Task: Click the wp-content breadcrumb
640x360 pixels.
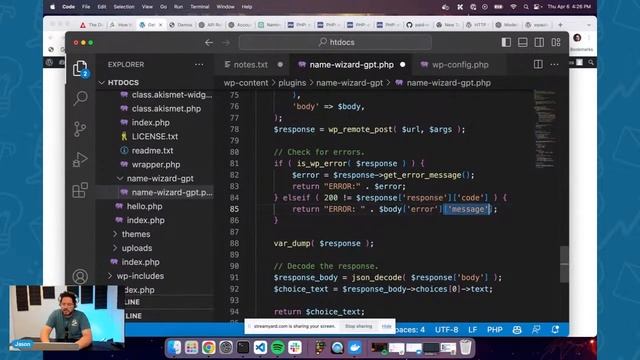Action: [x=246, y=83]
